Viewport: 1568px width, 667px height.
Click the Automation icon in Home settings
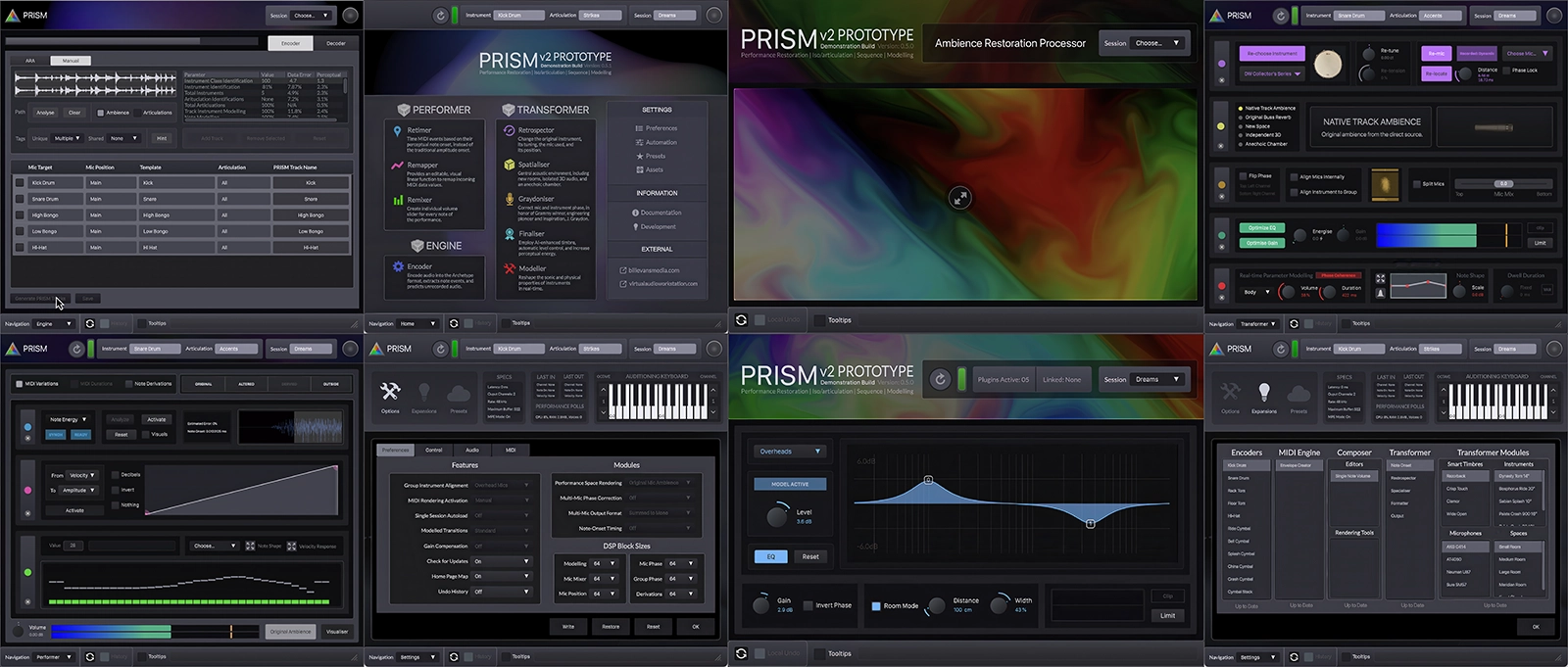point(639,142)
